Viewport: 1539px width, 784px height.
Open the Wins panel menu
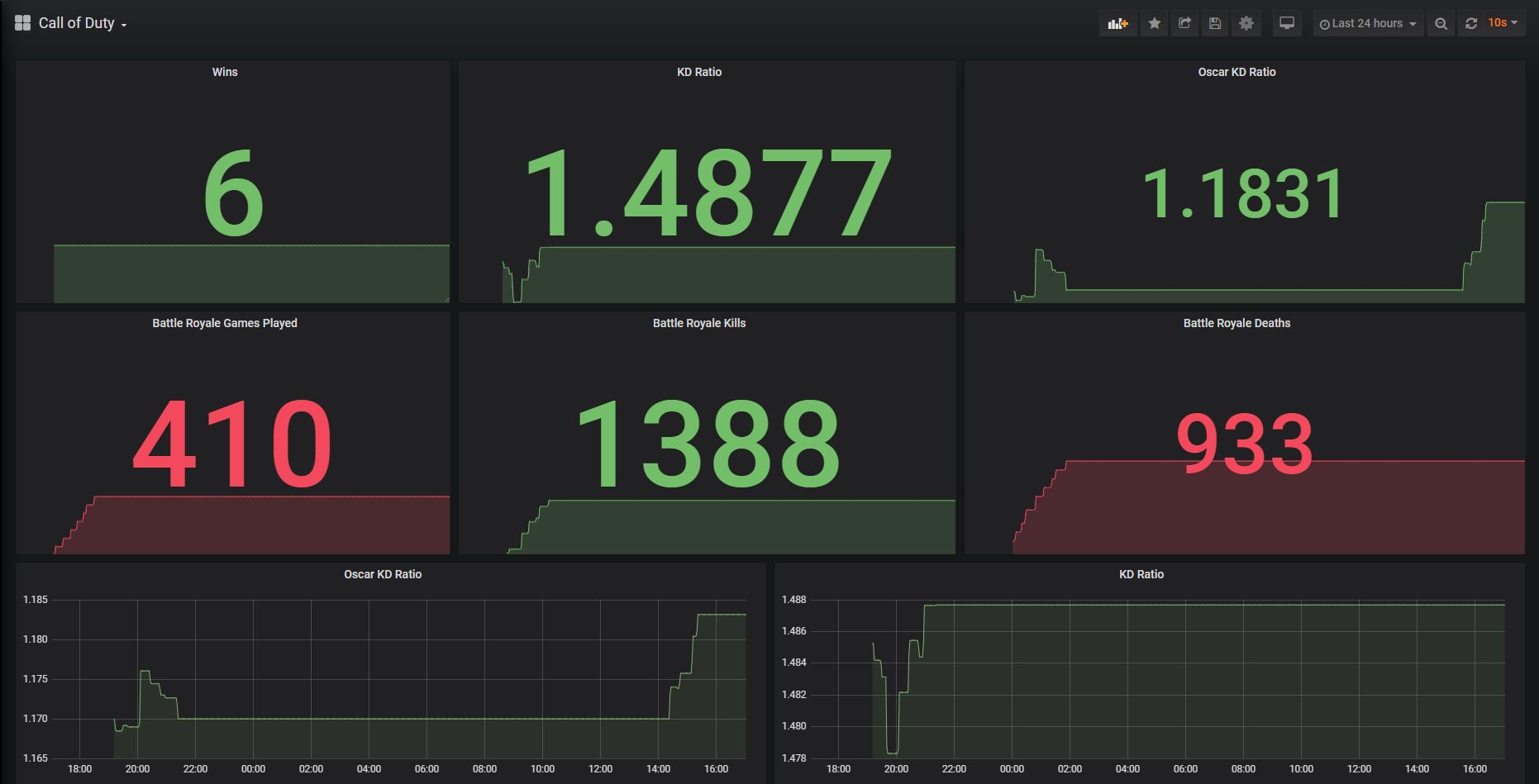tap(225, 73)
